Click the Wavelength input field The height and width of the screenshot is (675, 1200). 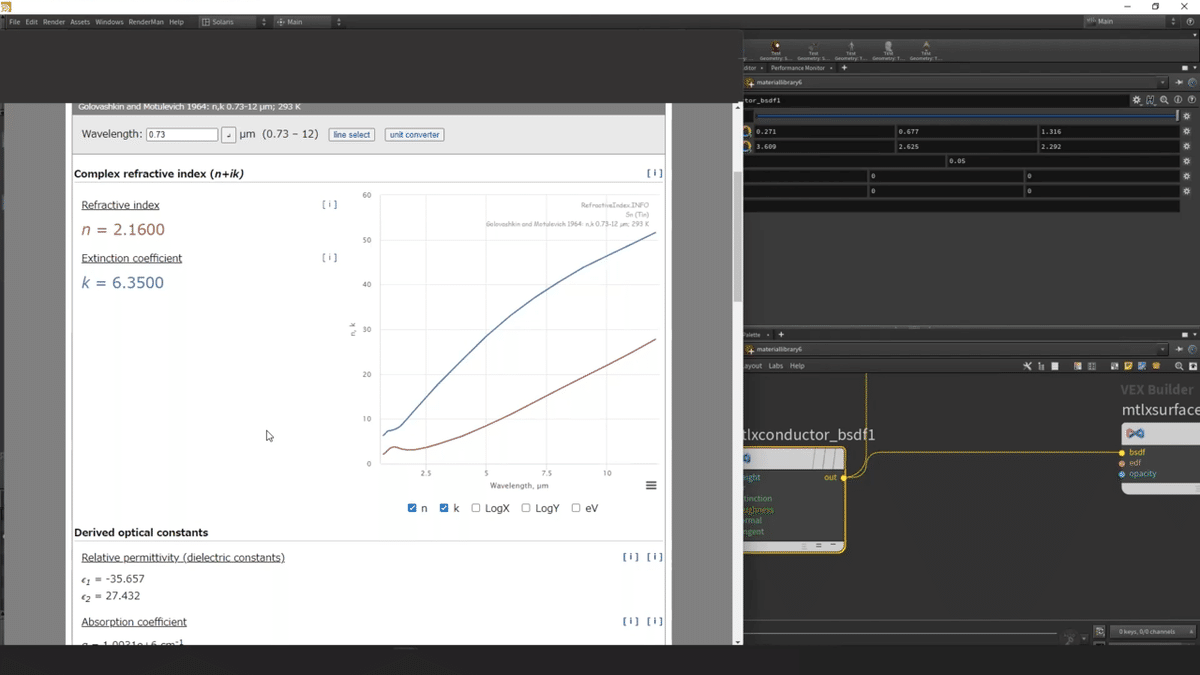(182, 135)
